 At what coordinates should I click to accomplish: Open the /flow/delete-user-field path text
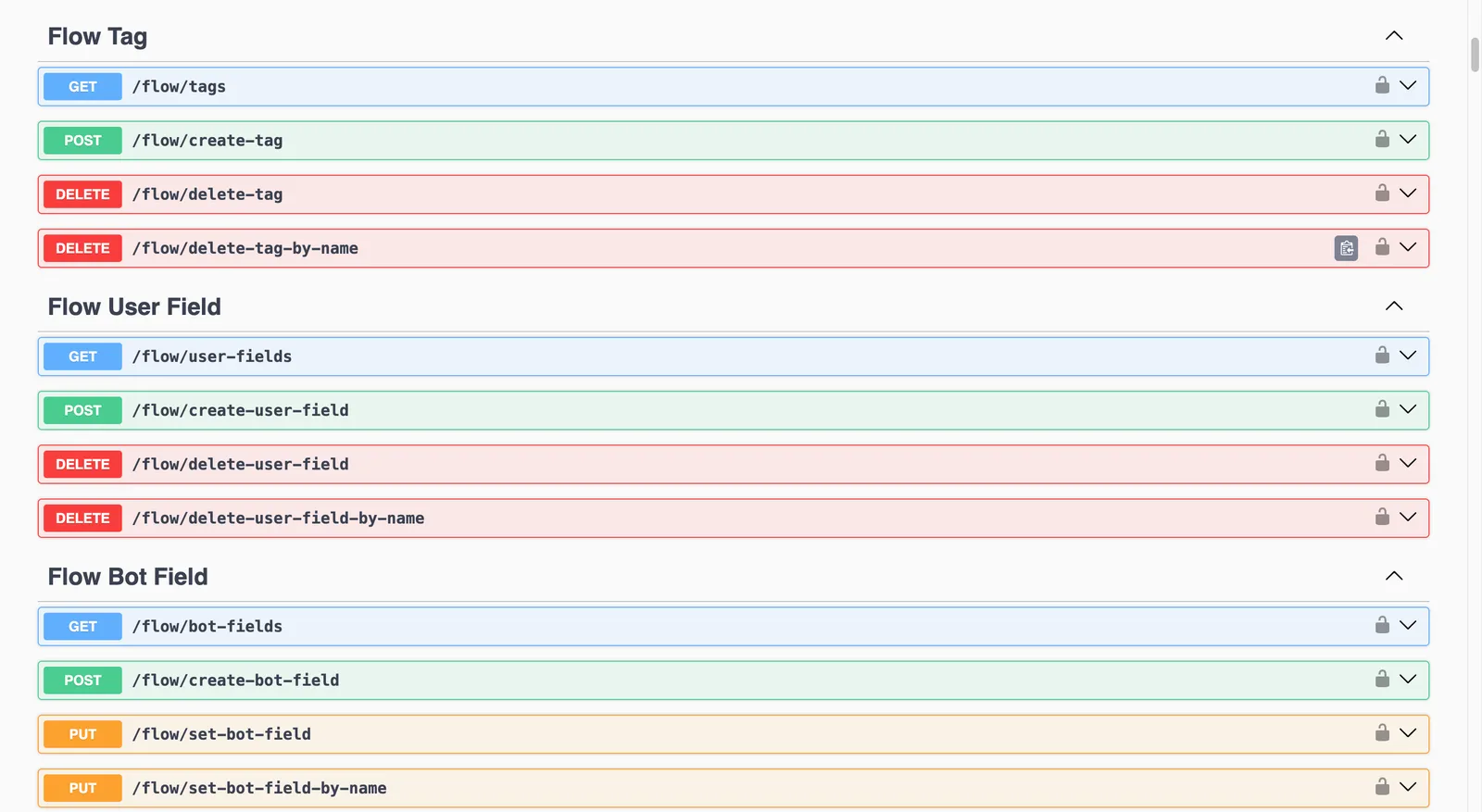[x=240, y=464]
